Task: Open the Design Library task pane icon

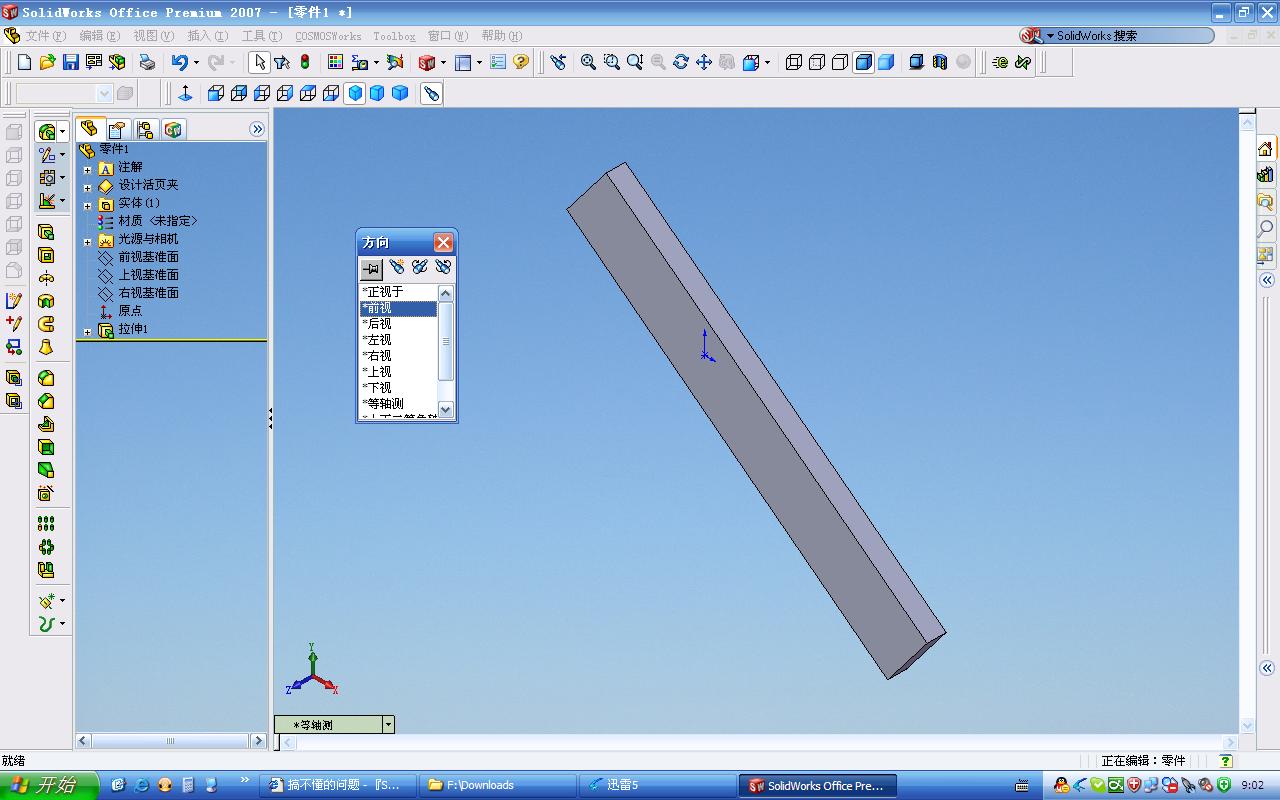Action: pyautogui.click(x=1266, y=175)
